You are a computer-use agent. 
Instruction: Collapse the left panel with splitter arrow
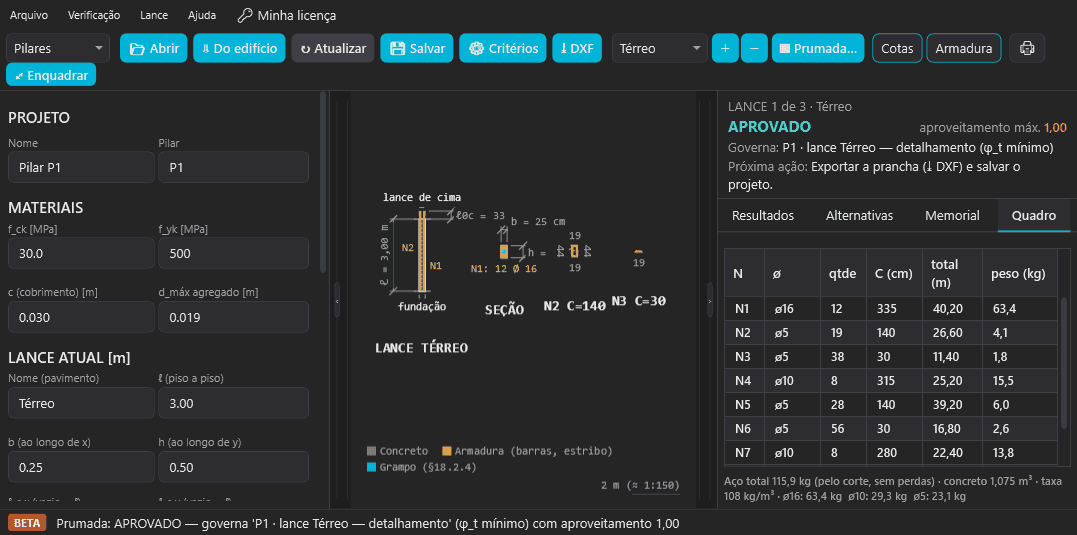coord(337,300)
